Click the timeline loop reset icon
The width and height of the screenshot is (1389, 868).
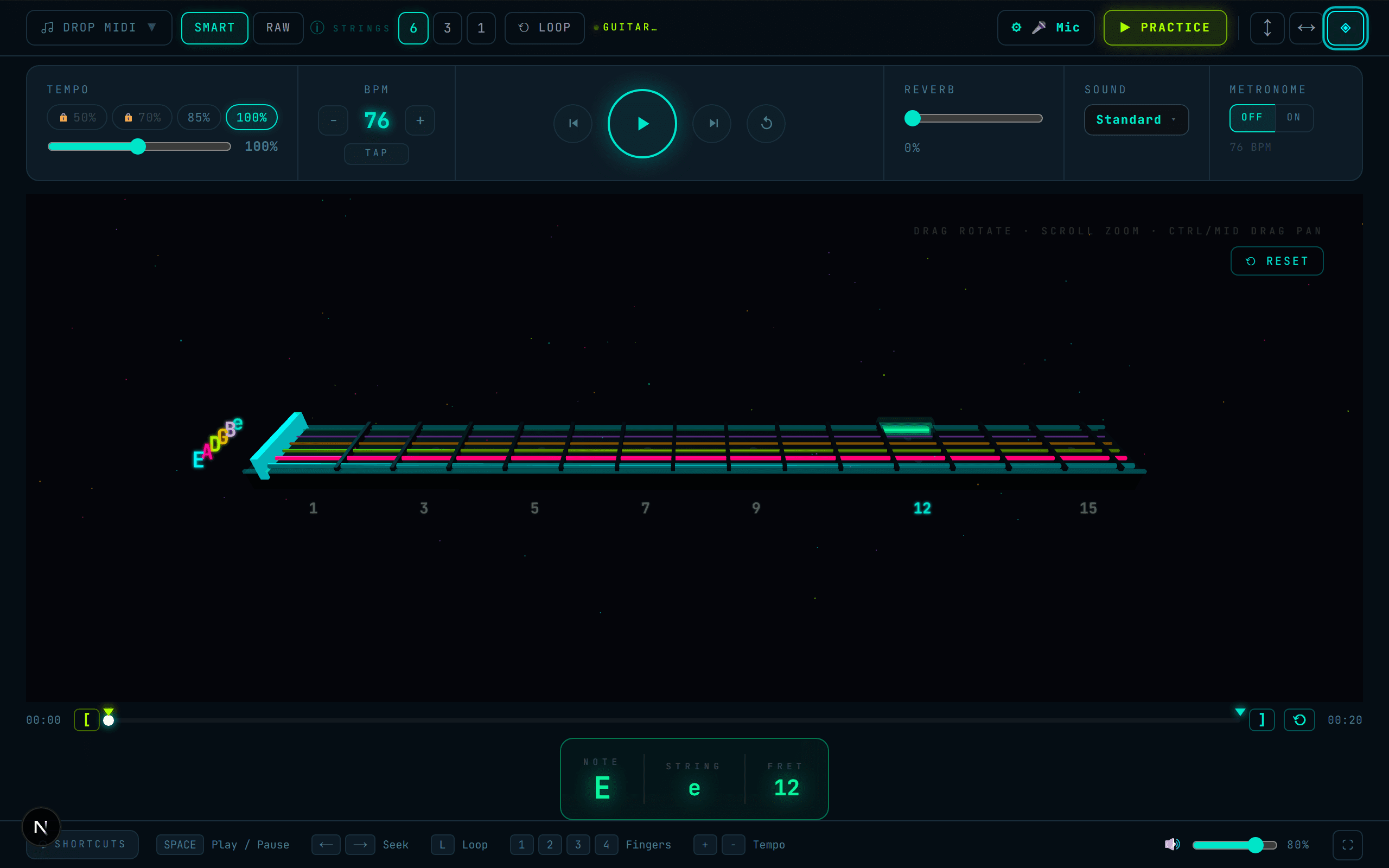point(1299,720)
